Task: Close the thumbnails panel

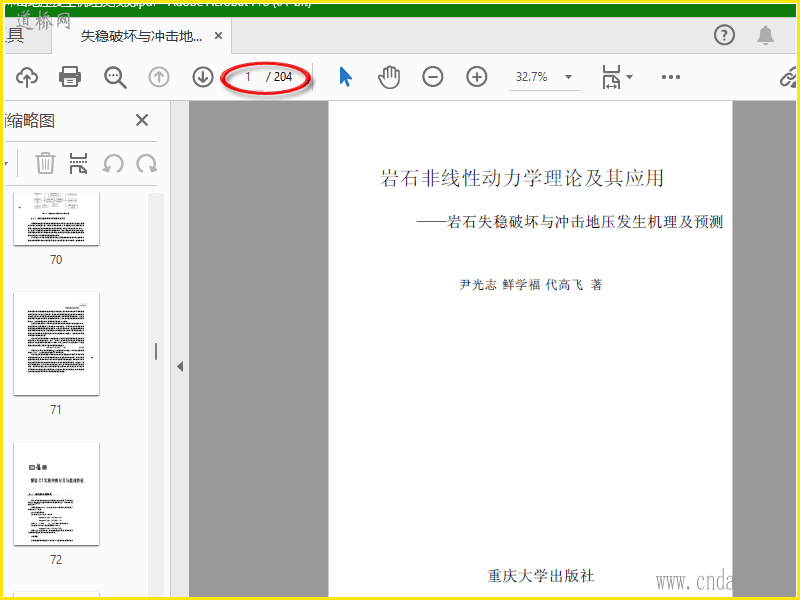Action: (142, 120)
